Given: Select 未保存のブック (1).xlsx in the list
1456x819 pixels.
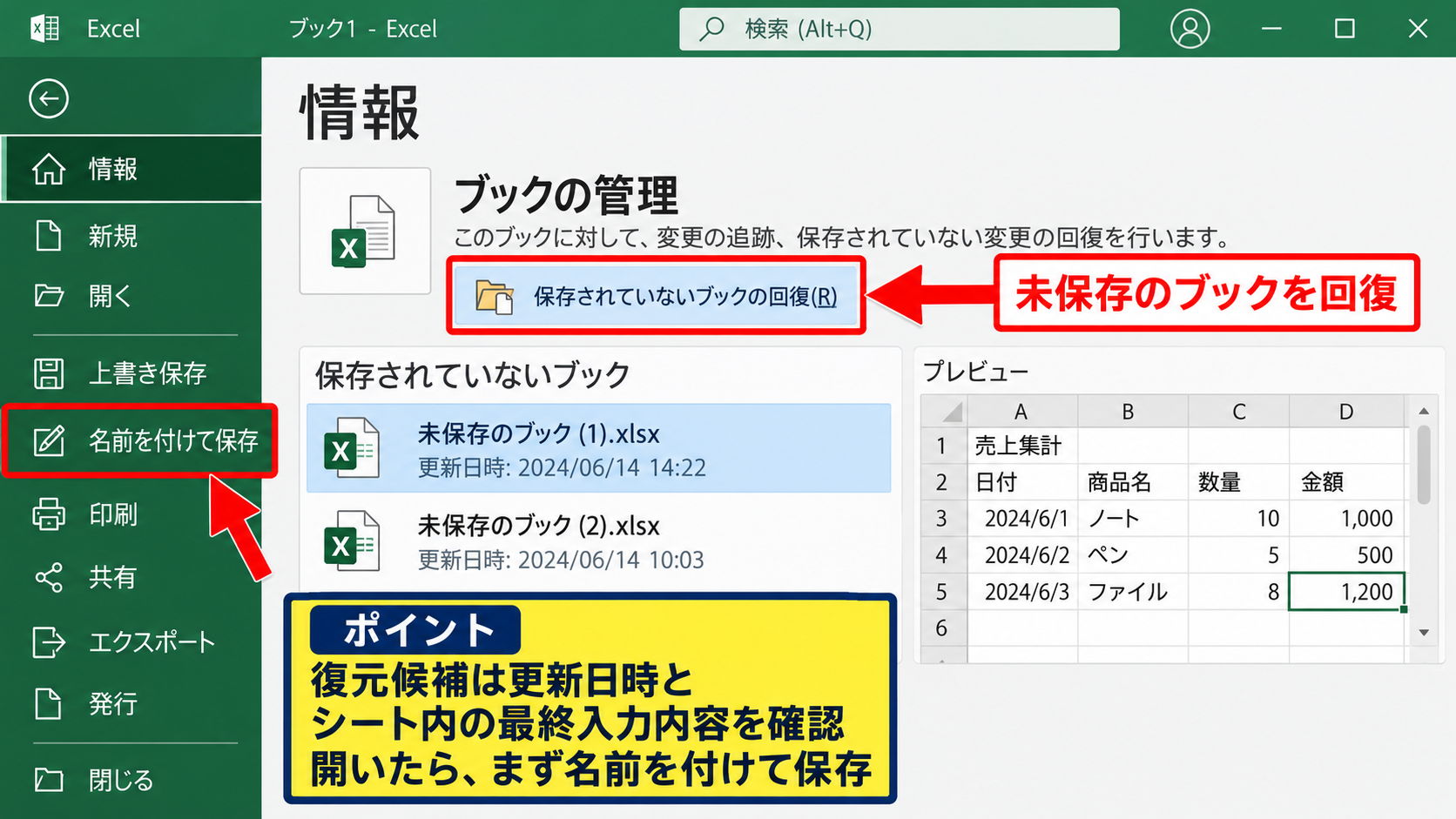Looking at the screenshot, I should click(599, 448).
